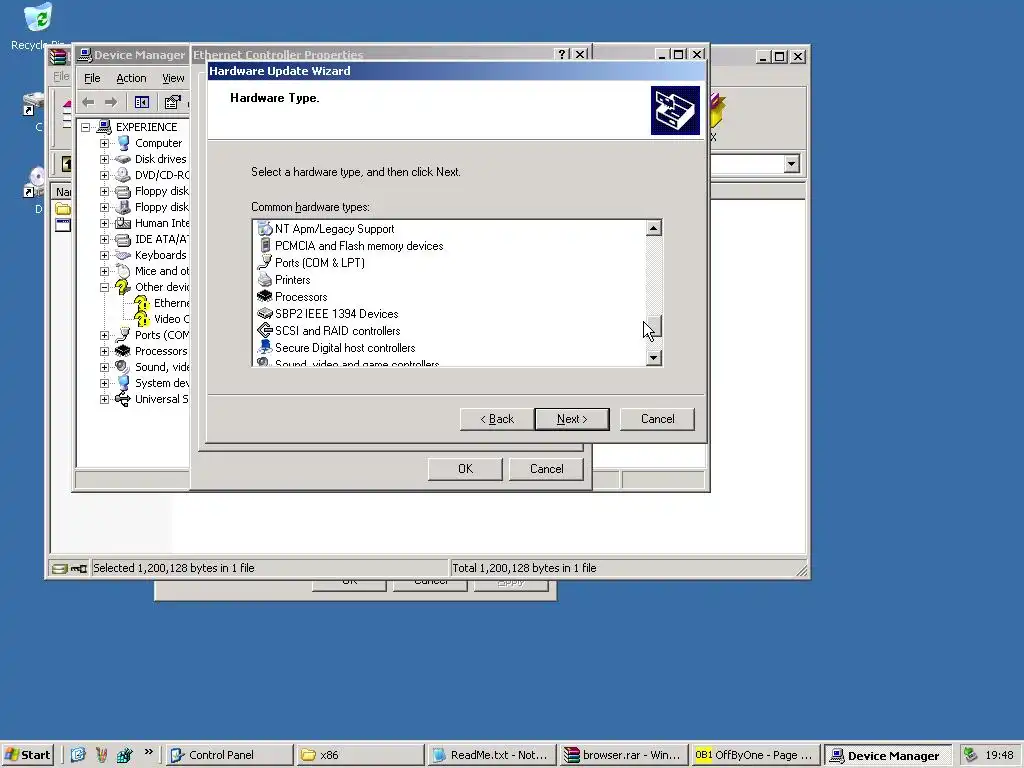
Task: Click the DVD/CD-ROM drives disc icon
Action: [x=123, y=175]
